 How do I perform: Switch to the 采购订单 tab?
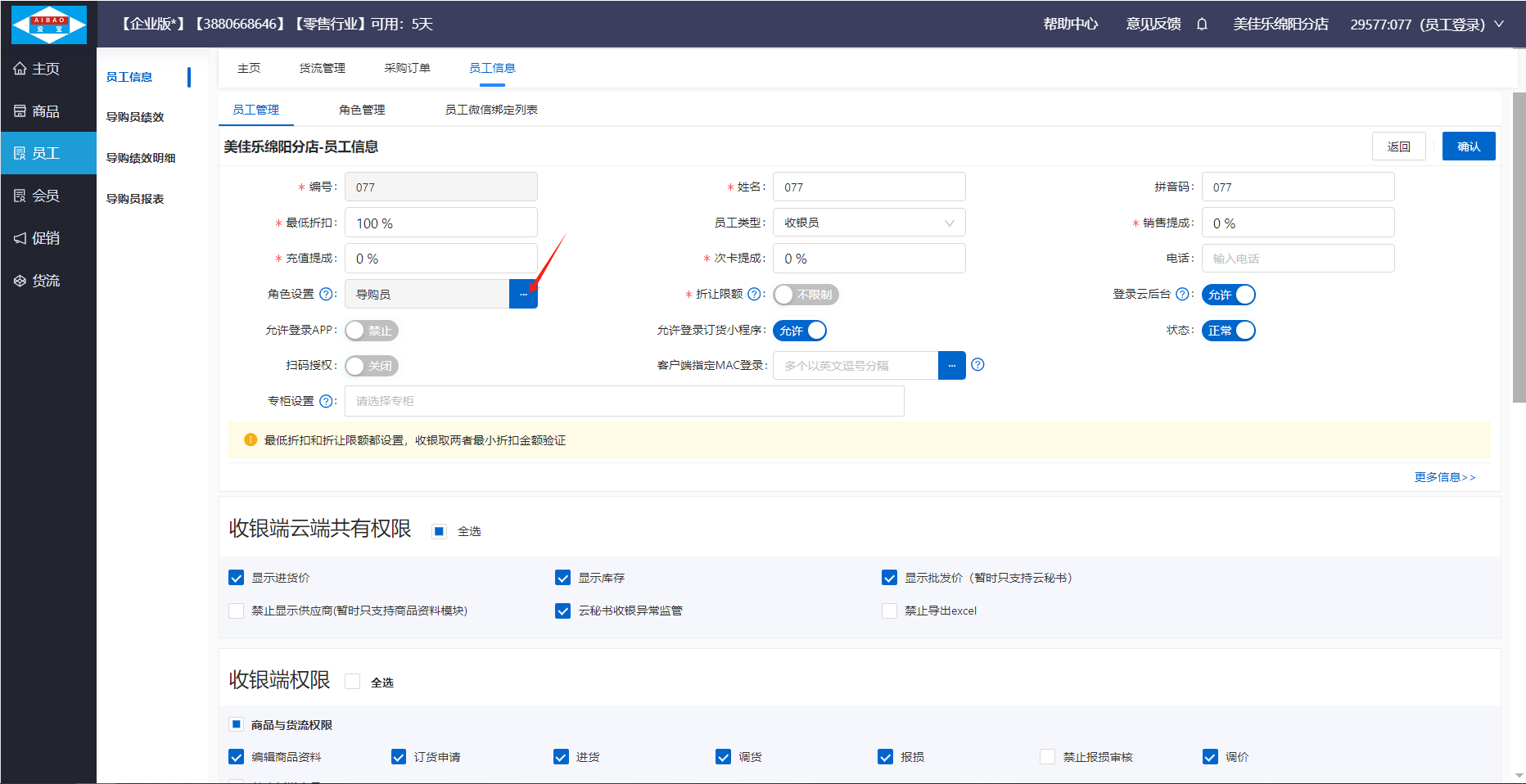click(407, 68)
